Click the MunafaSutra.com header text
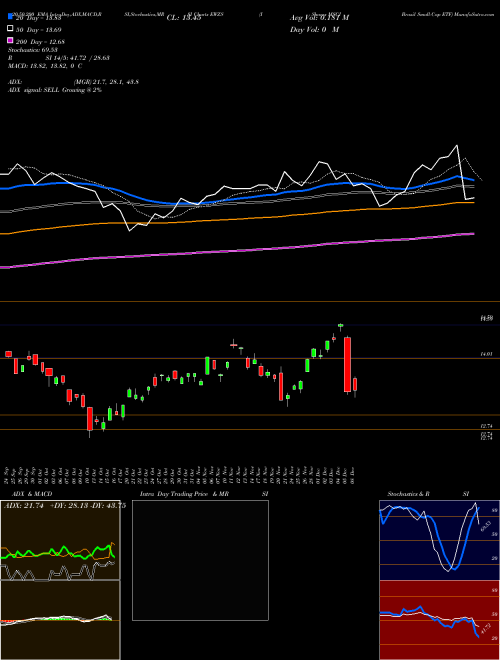The image size is (500, 660). 476,14
